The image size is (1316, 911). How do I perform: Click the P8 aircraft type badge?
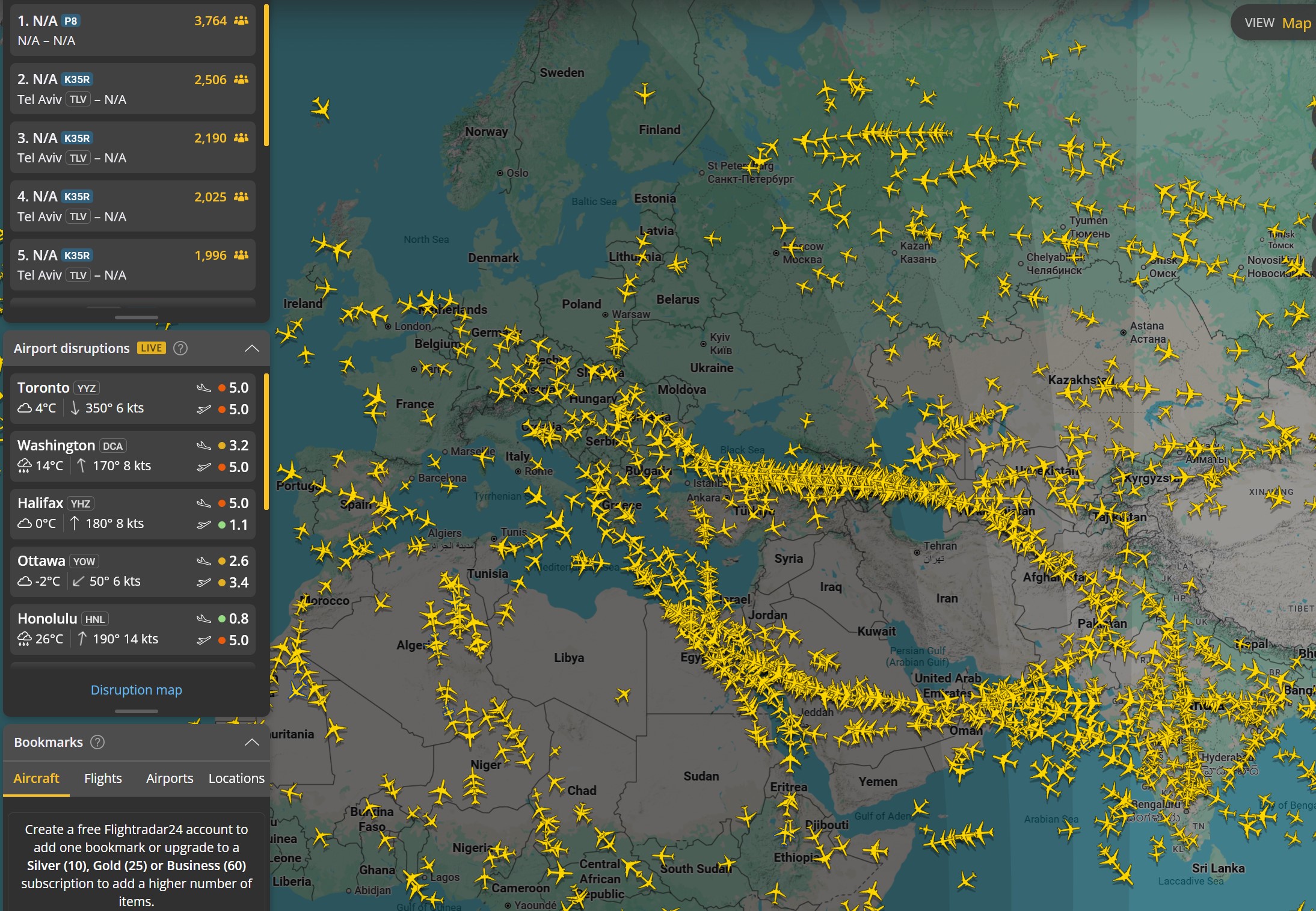[71, 21]
